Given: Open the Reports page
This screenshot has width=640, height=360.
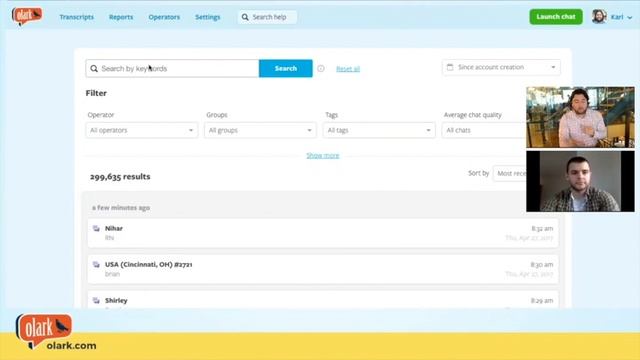Looking at the screenshot, I should click(x=121, y=17).
